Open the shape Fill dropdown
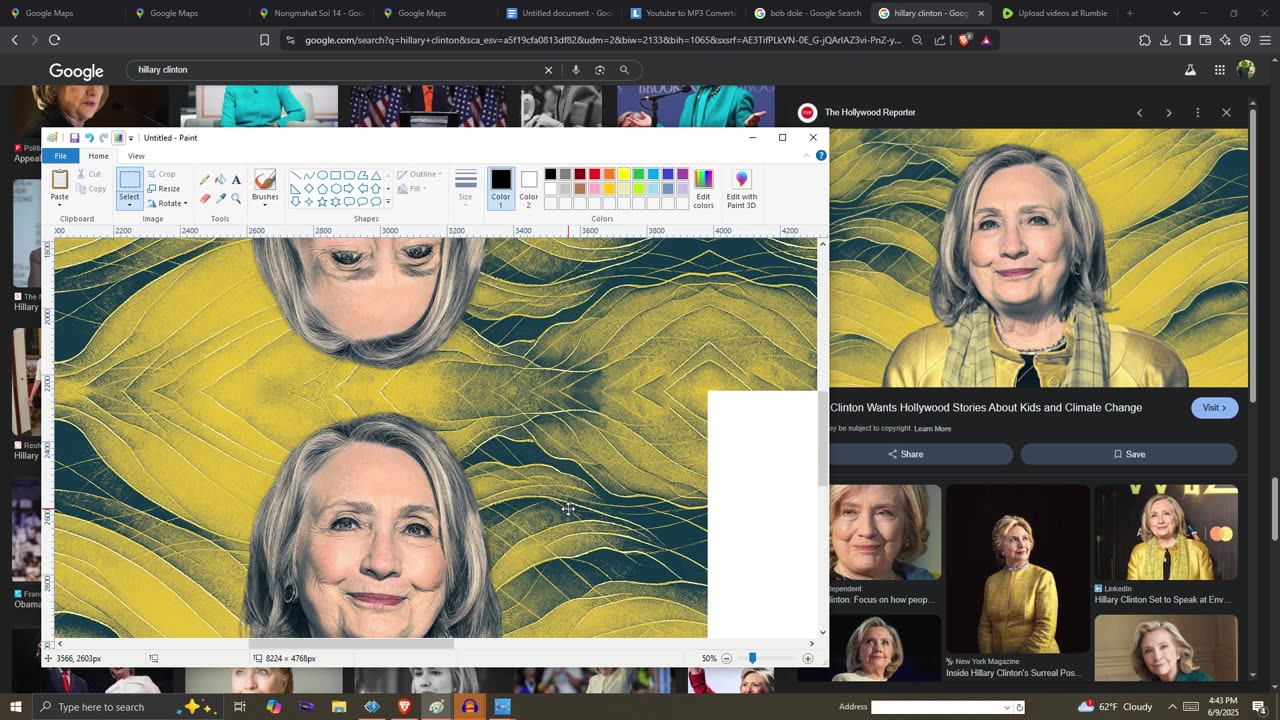Image resolution: width=1280 pixels, height=720 pixels. coord(412,189)
